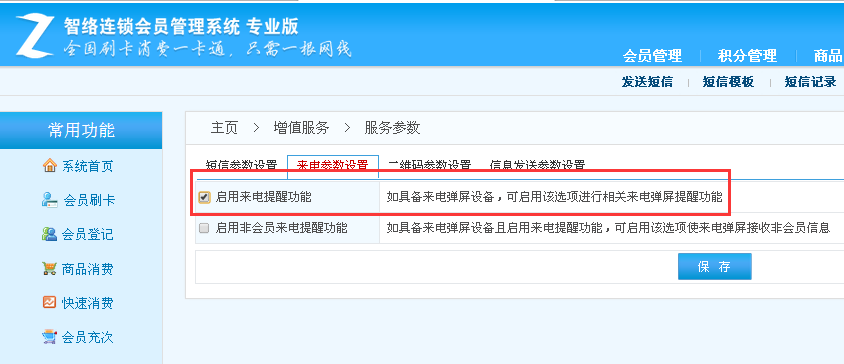Open the 会员管理 top menu
The image size is (844, 364).
click(652, 55)
